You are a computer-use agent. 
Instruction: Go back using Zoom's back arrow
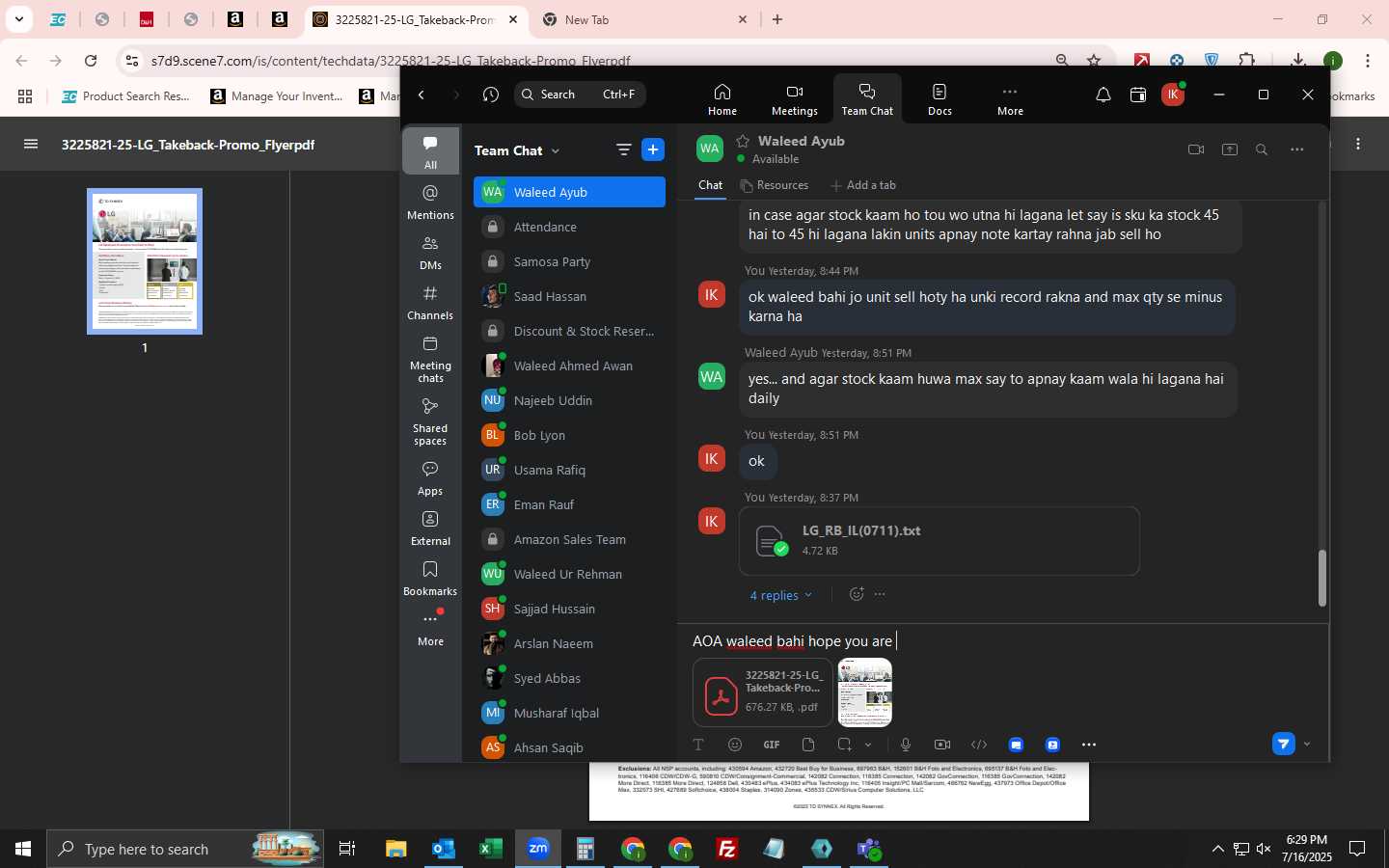point(422,95)
